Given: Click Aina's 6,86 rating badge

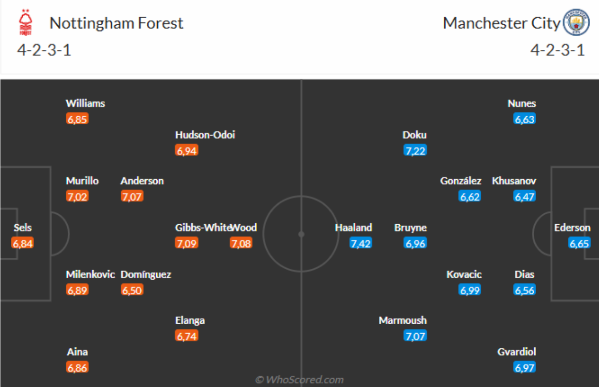Looking at the screenshot, I should pos(77,368).
